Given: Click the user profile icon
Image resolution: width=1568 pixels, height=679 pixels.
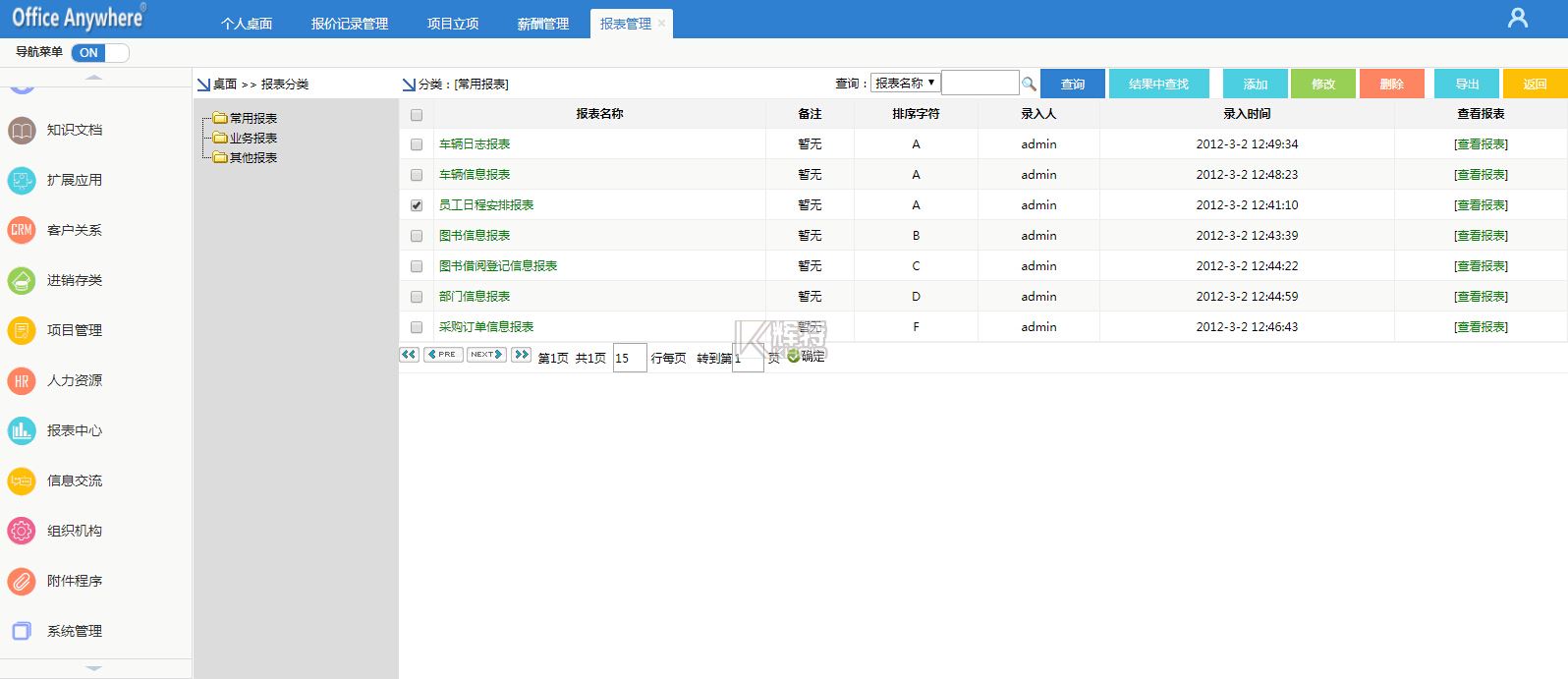Looking at the screenshot, I should point(1518,18).
